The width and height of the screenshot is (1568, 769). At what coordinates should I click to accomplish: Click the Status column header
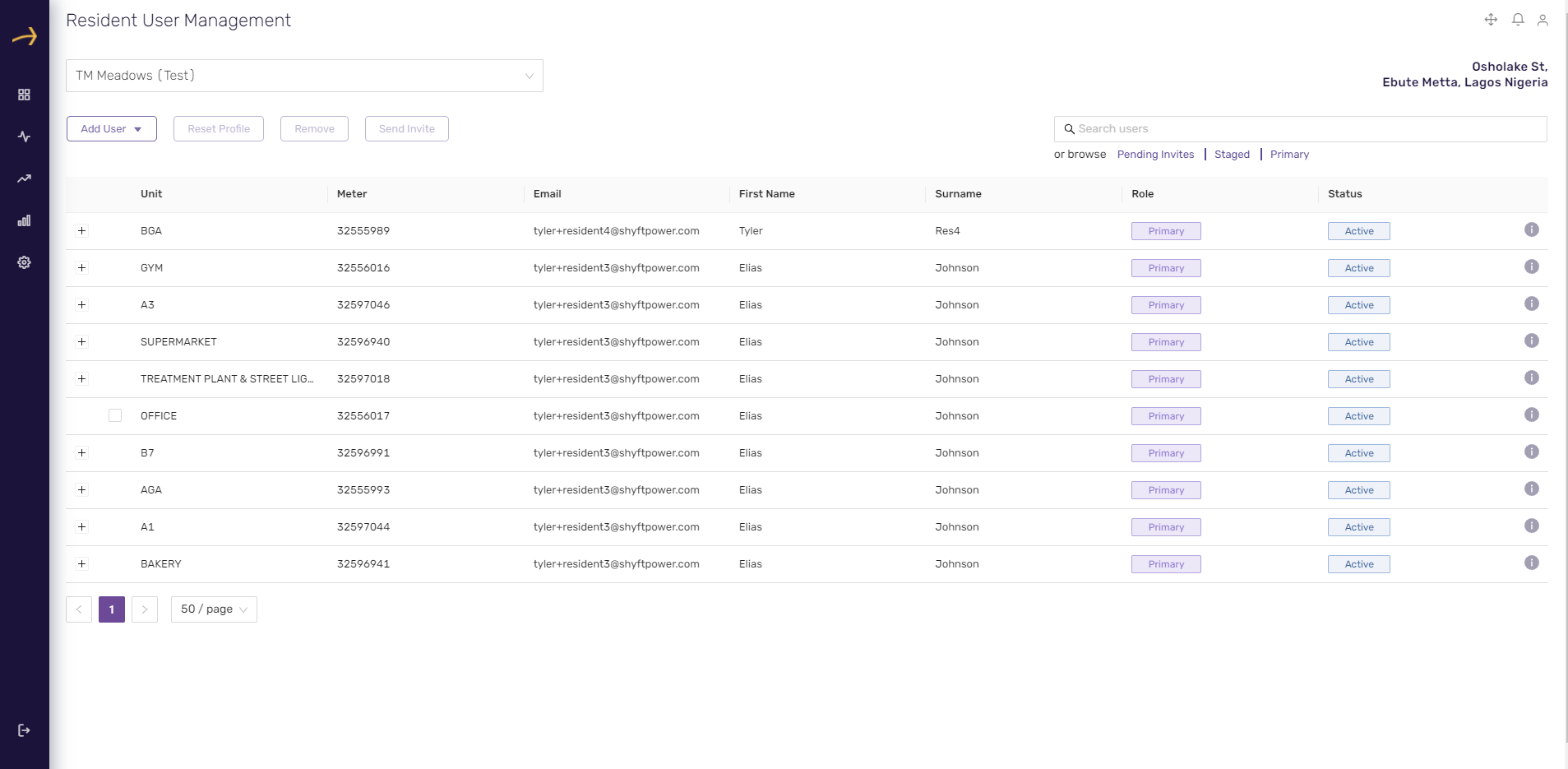[1345, 194]
